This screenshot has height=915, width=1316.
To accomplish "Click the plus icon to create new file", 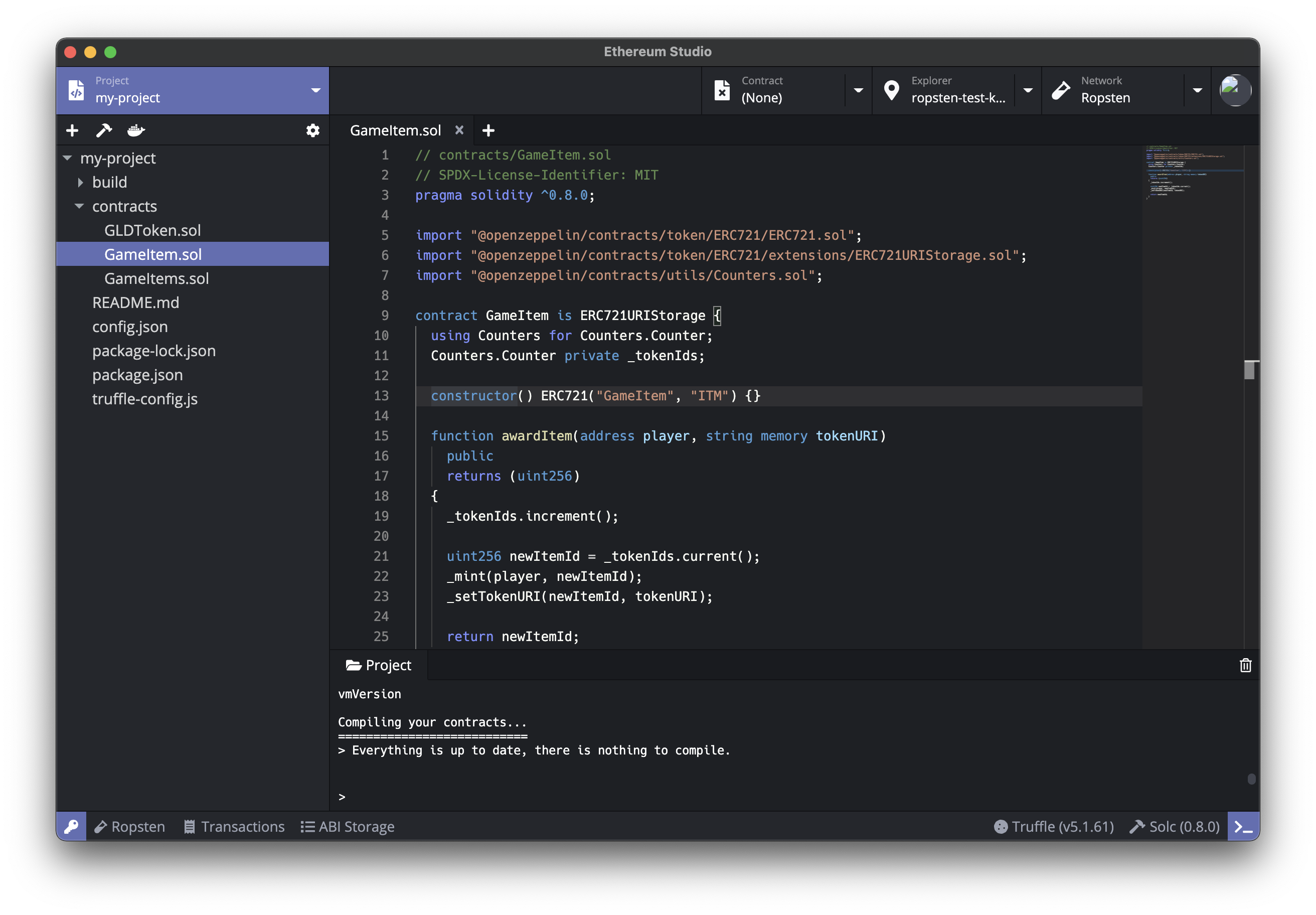I will click(x=72, y=131).
